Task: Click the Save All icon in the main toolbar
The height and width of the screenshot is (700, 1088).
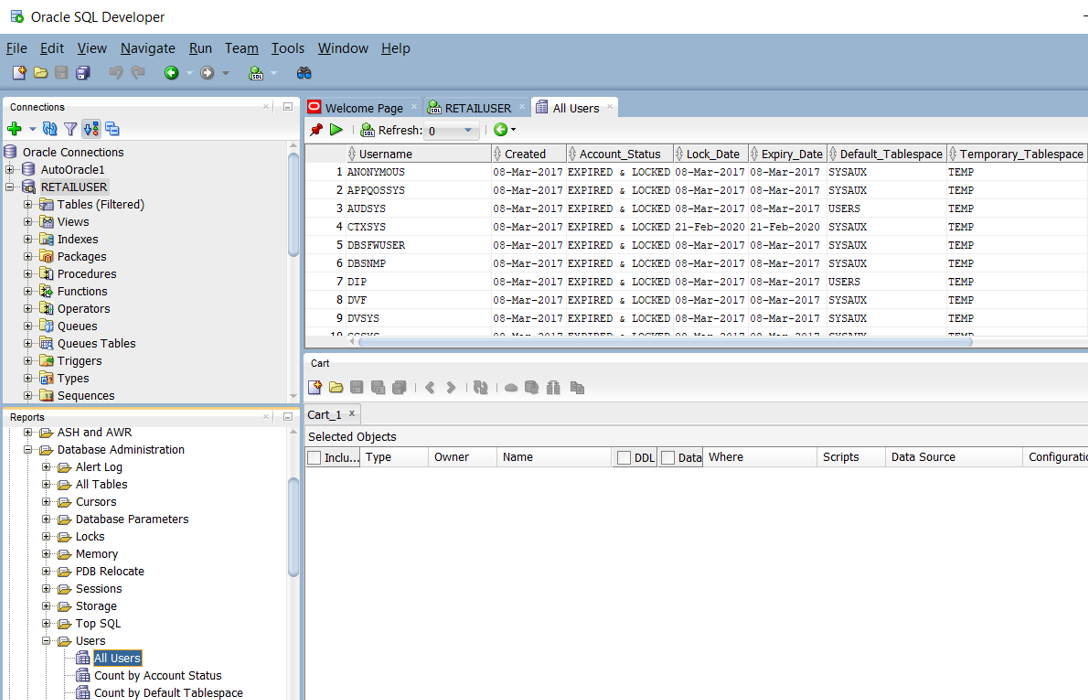Action: 83,73
